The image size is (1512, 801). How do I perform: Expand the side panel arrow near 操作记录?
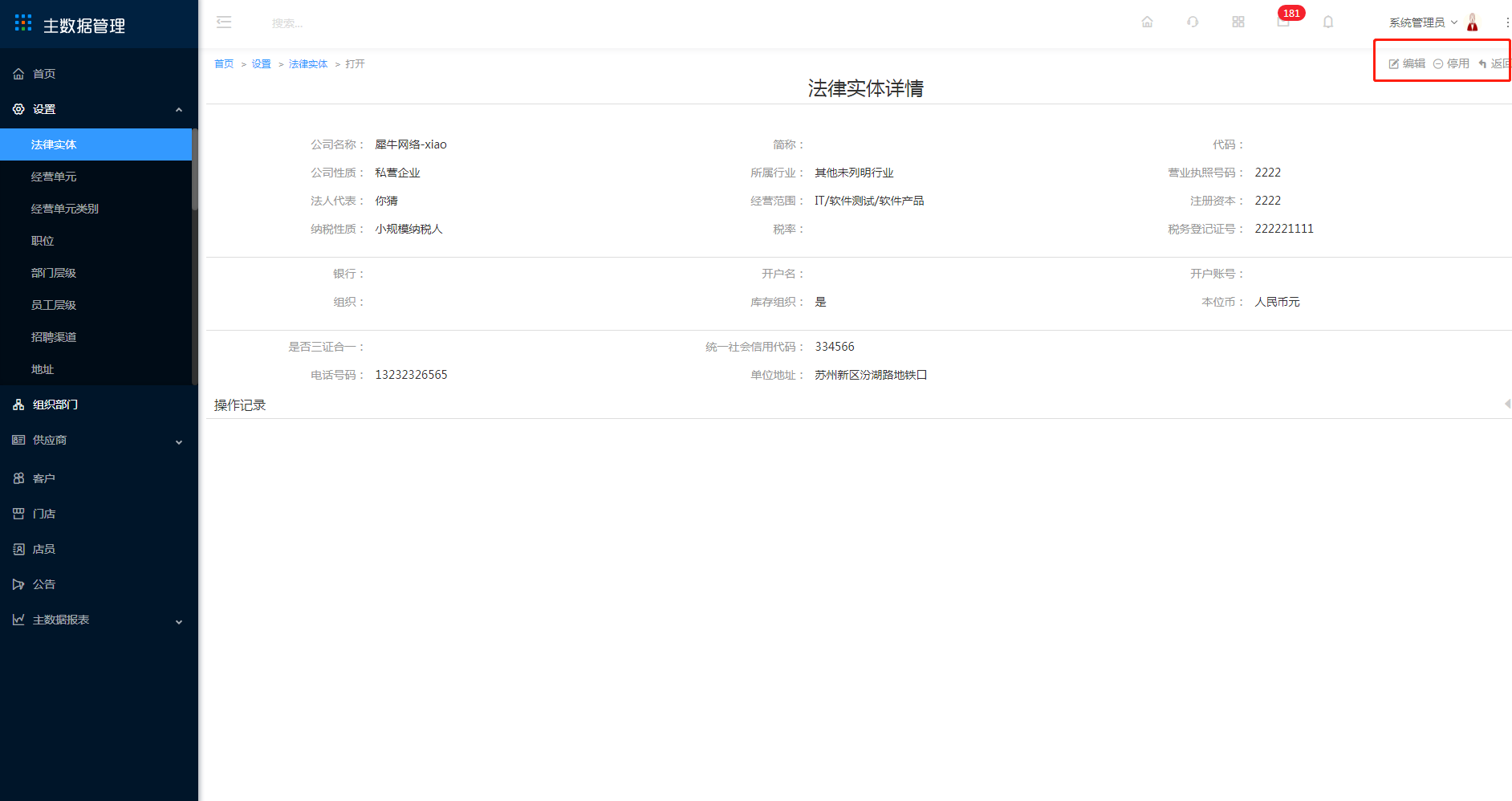point(1507,404)
